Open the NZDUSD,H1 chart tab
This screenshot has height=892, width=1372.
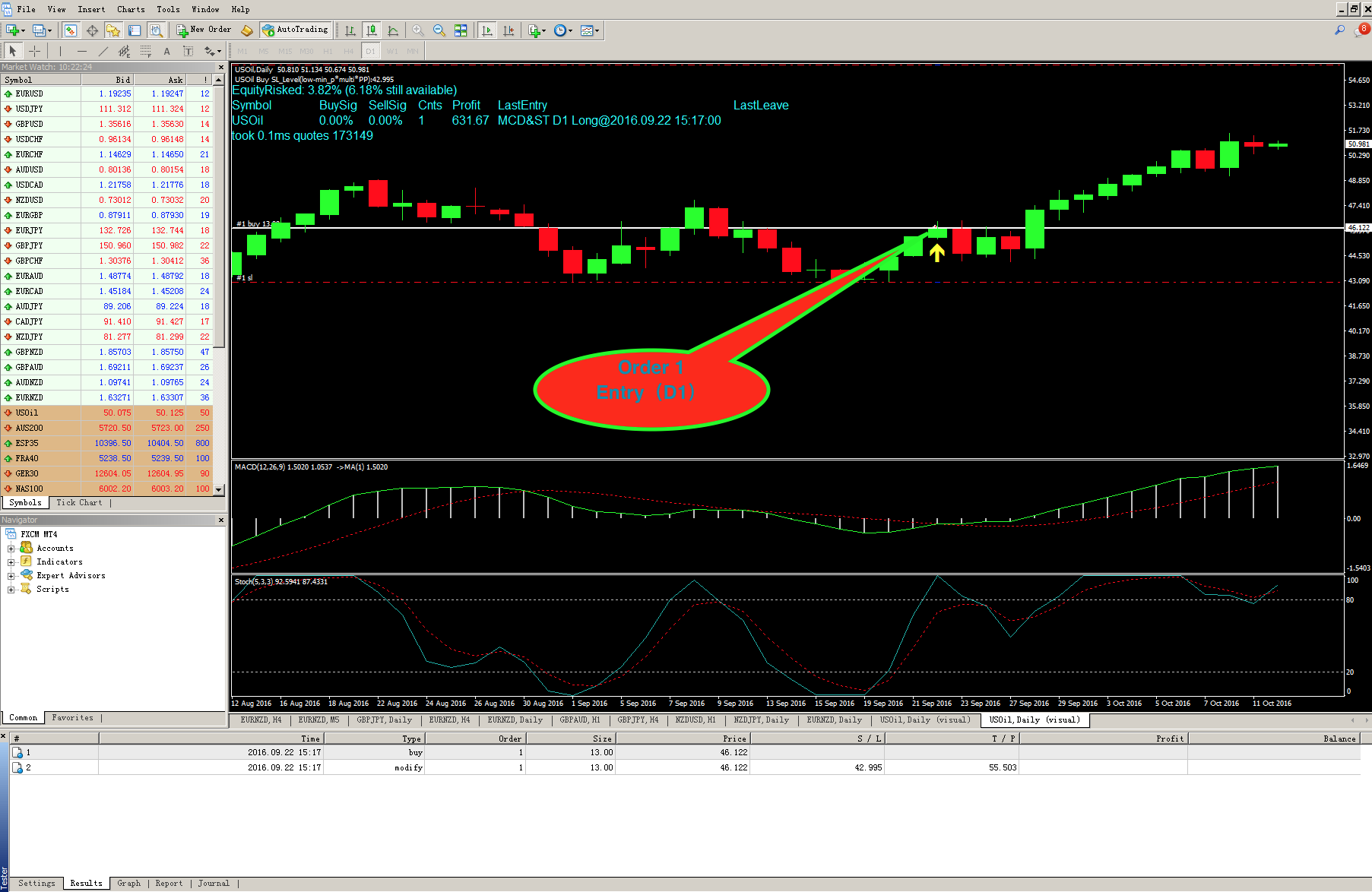[x=696, y=720]
